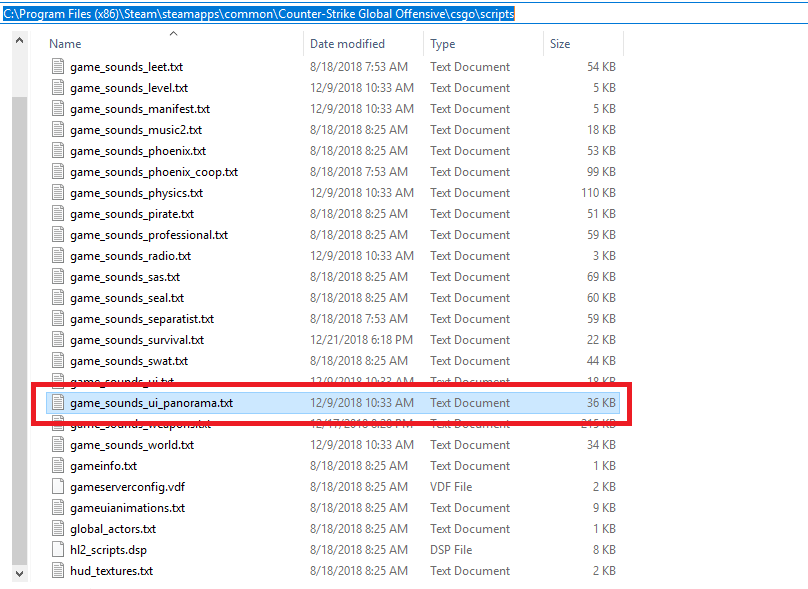Click the hl2_scripts.dsp file icon
This screenshot has width=808, height=589.
coord(58,550)
